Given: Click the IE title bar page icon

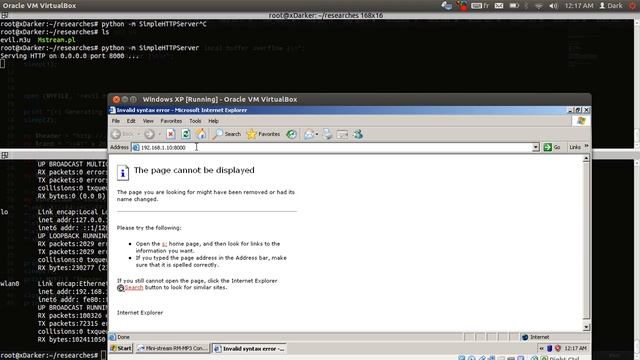Looking at the screenshot, I should [x=112, y=110].
